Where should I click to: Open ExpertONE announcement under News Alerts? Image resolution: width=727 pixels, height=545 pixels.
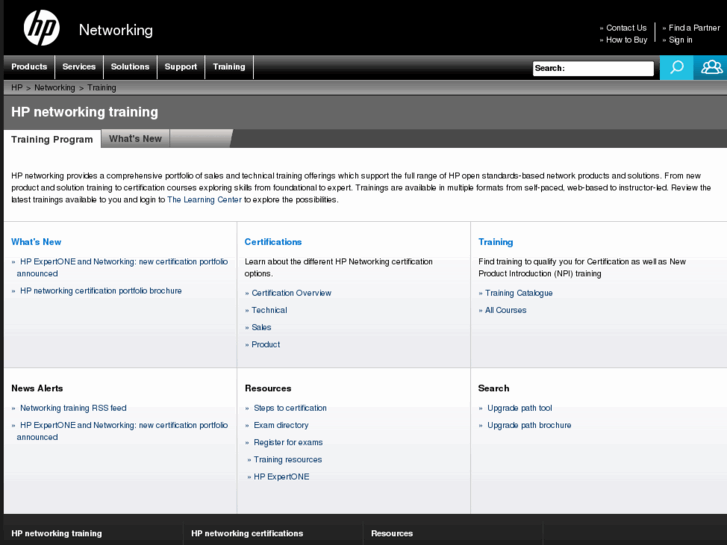click(x=122, y=431)
